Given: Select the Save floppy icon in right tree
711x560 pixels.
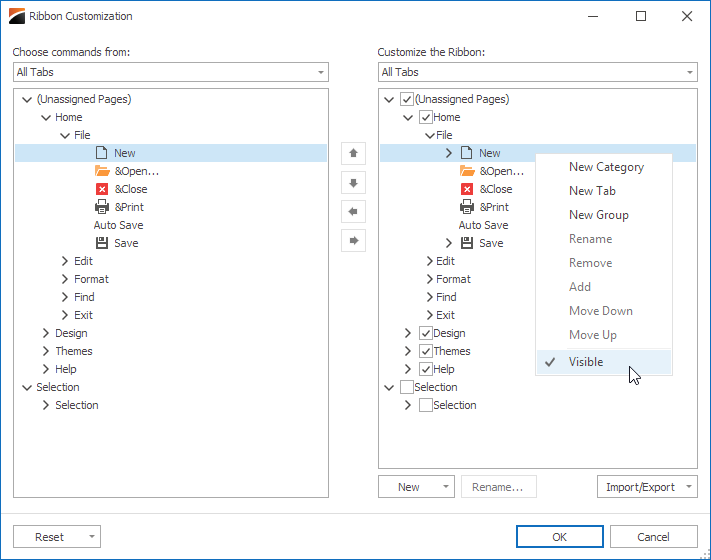Looking at the screenshot, I should point(467,243).
